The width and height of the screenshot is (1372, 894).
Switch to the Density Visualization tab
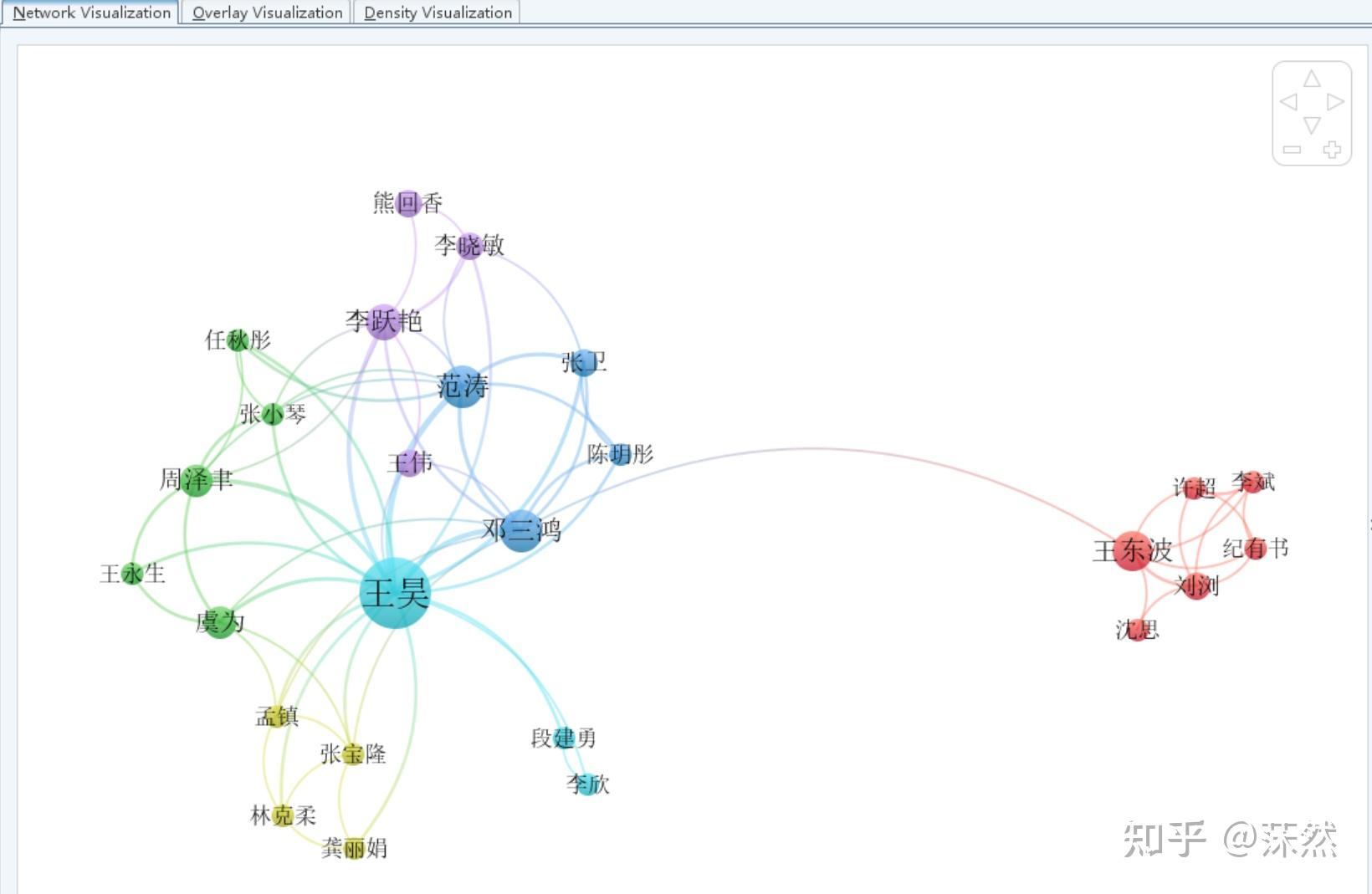[437, 13]
